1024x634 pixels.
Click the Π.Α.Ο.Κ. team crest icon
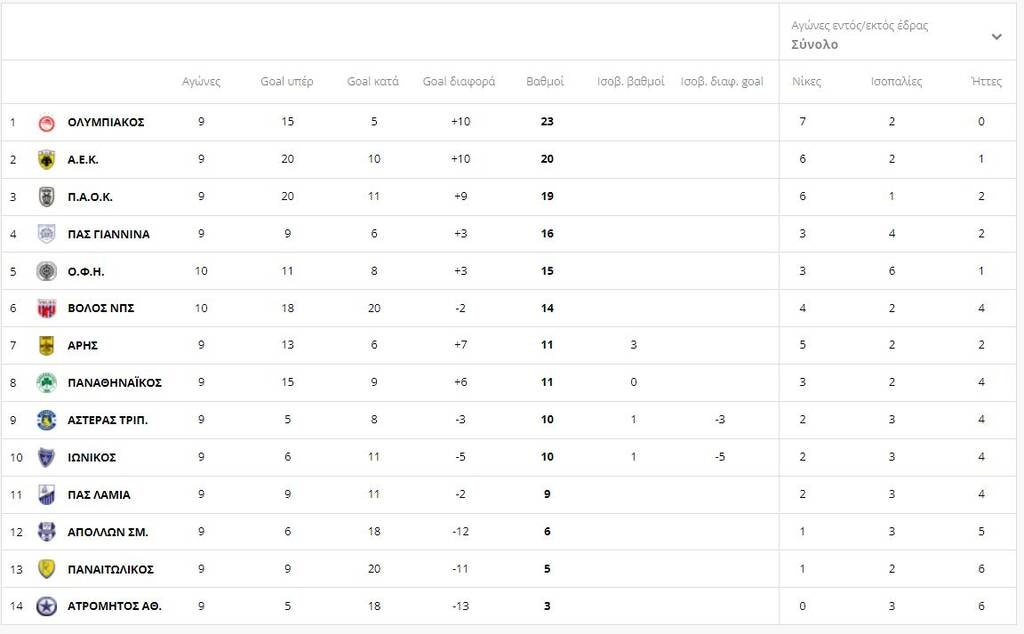coord(46,197)
